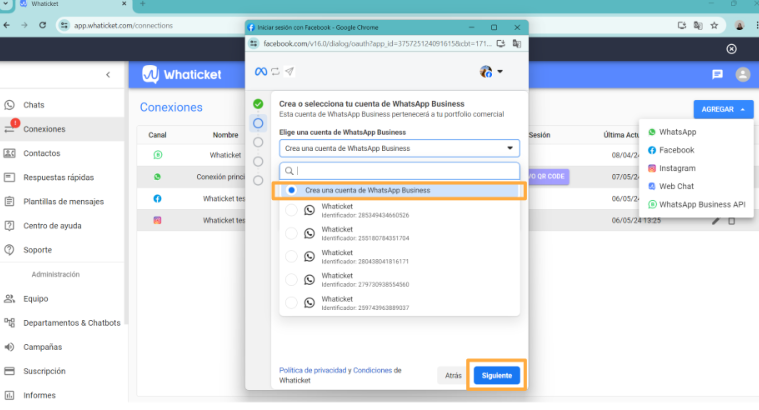Go back in main browser window
The image size is (759, 410).
[x=7, y=25]
